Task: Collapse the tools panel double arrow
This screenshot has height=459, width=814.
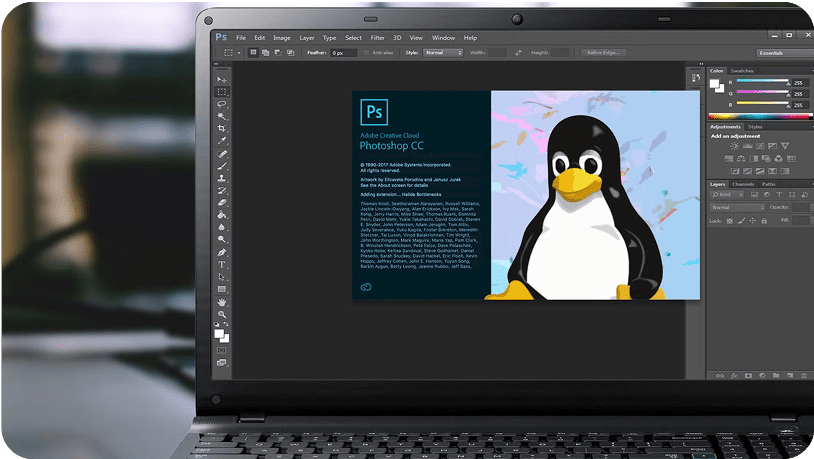Action: point(216,64)
